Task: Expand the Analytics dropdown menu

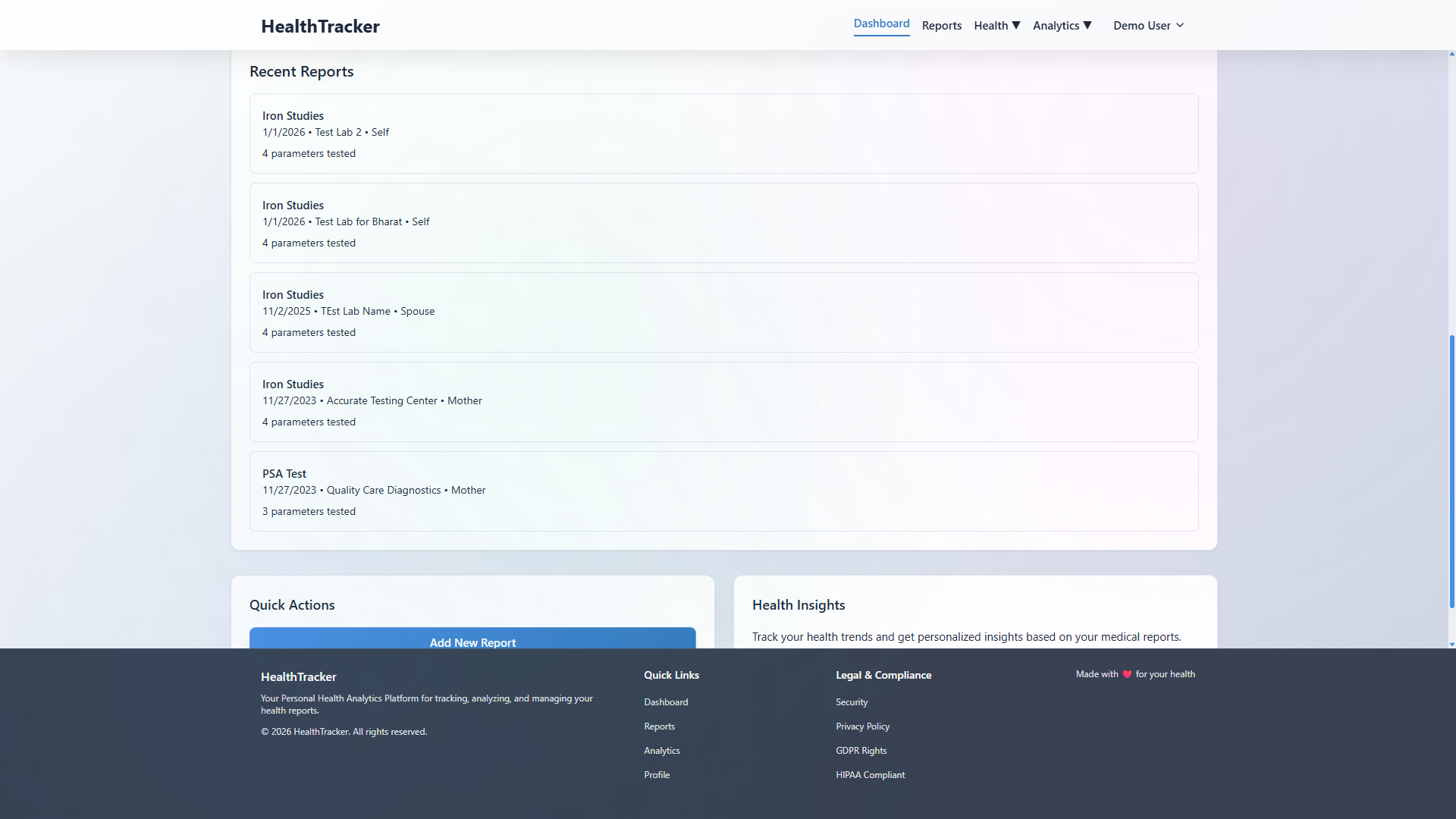Action: coord(1062,26)
